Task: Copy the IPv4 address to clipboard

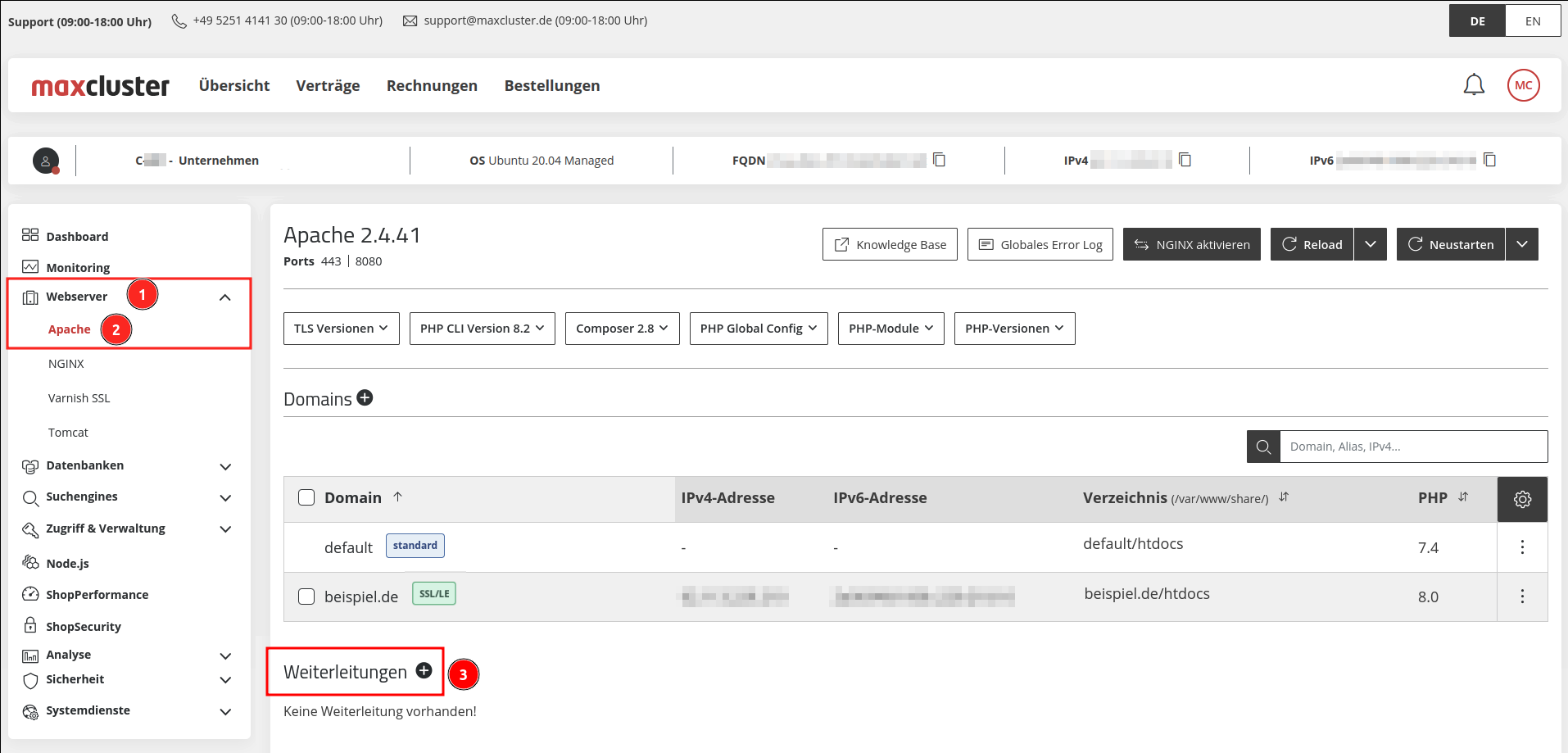Action: pos(1185,160)
